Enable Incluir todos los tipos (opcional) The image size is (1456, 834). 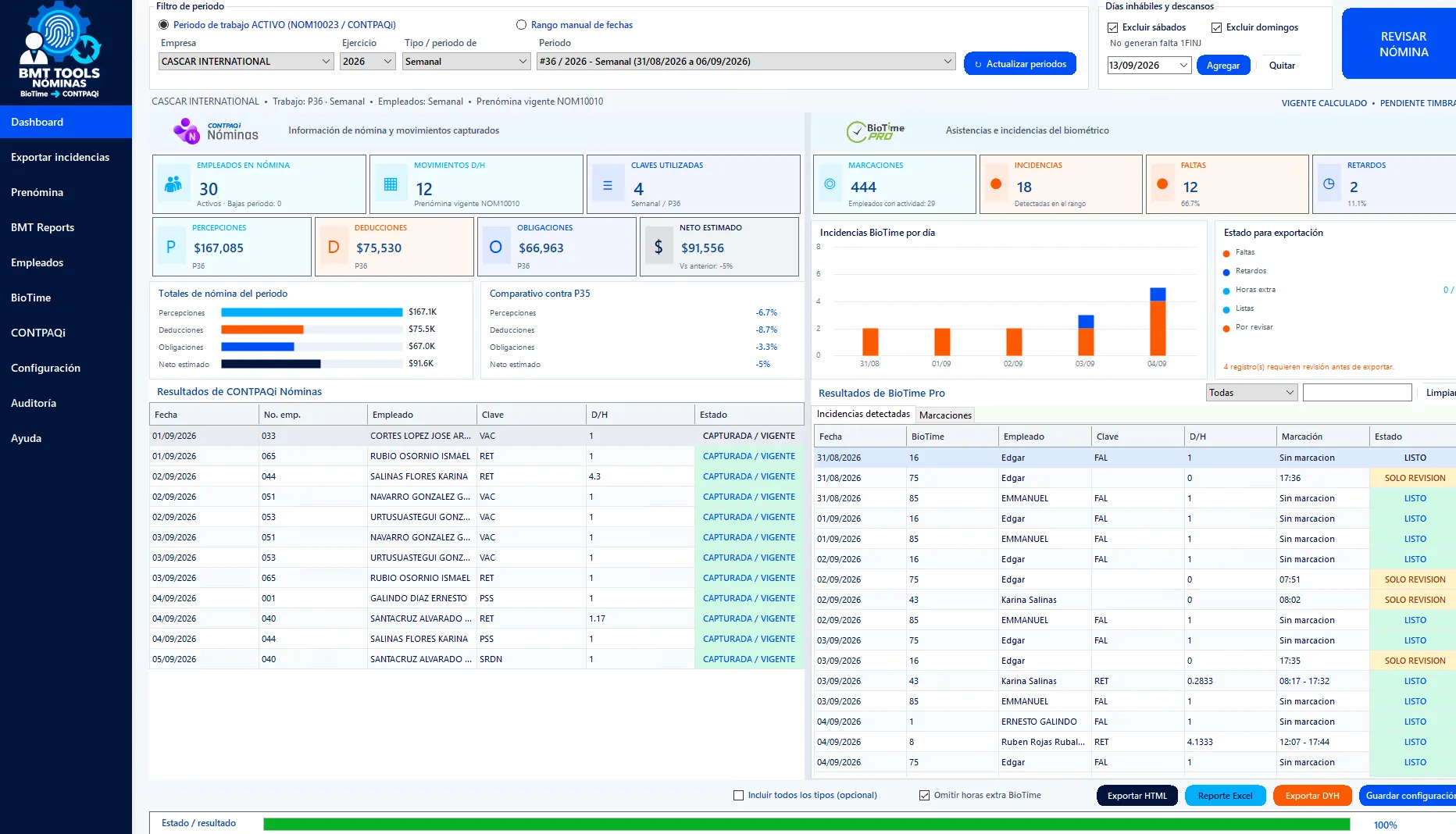pyautogui.click(x=738, y=795)
